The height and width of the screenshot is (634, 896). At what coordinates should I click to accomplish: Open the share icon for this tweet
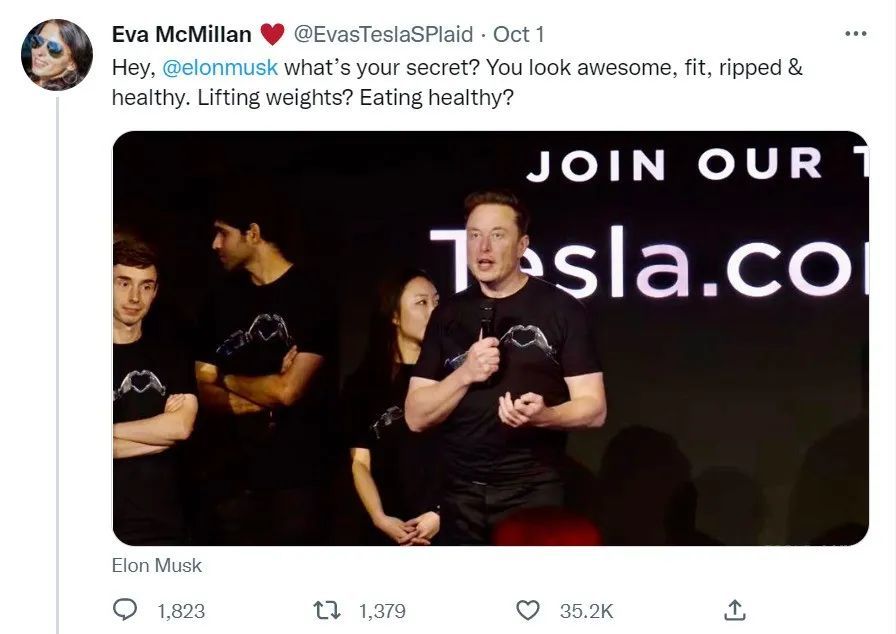coord(734,609)
